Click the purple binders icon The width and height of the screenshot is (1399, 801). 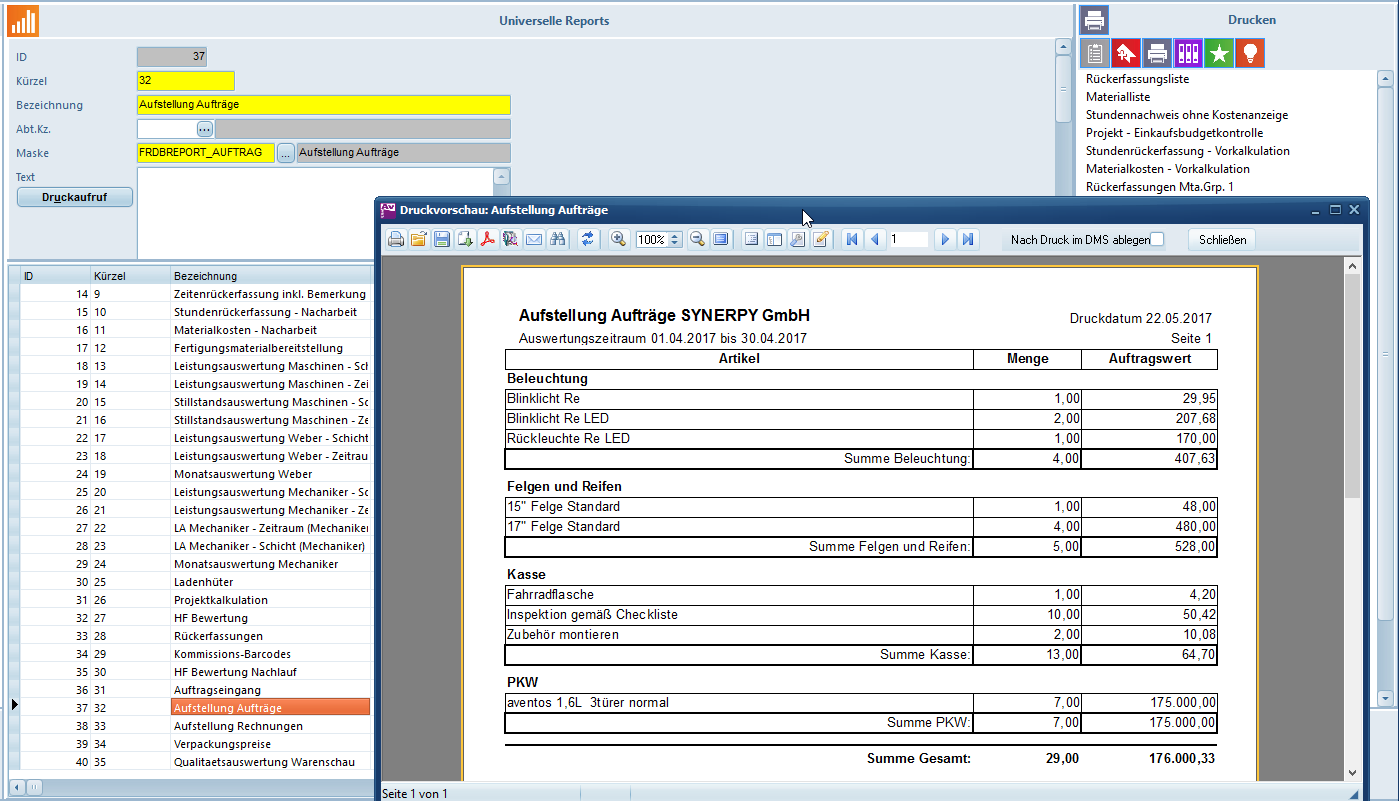1187,54
